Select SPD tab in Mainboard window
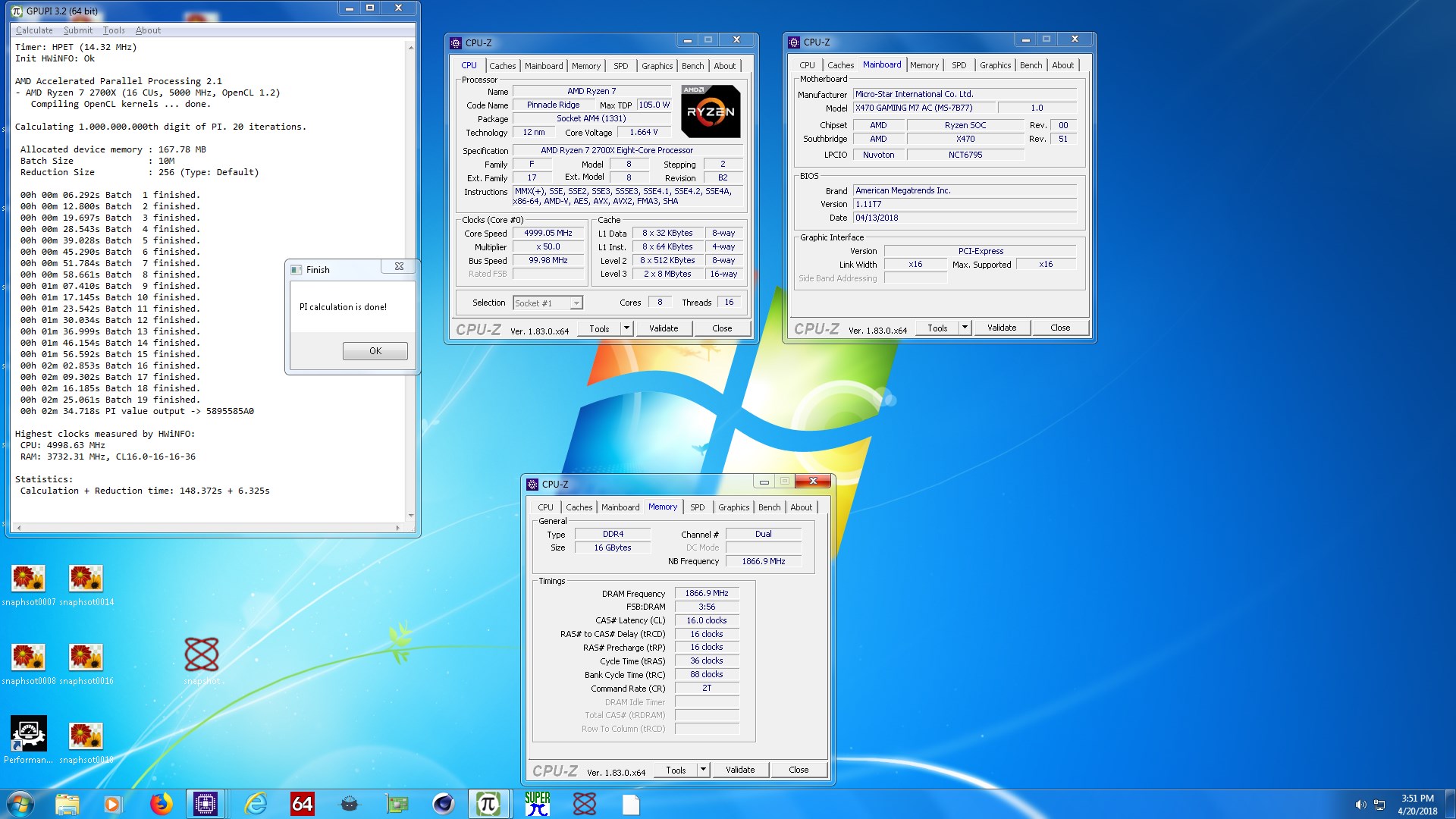 959,65
